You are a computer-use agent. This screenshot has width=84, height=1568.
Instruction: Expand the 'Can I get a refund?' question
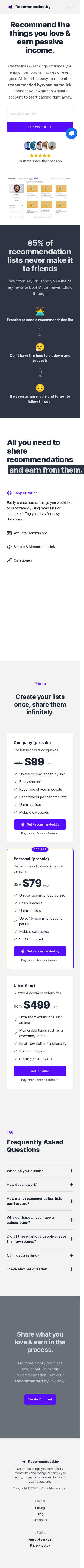click(40, 1255)
